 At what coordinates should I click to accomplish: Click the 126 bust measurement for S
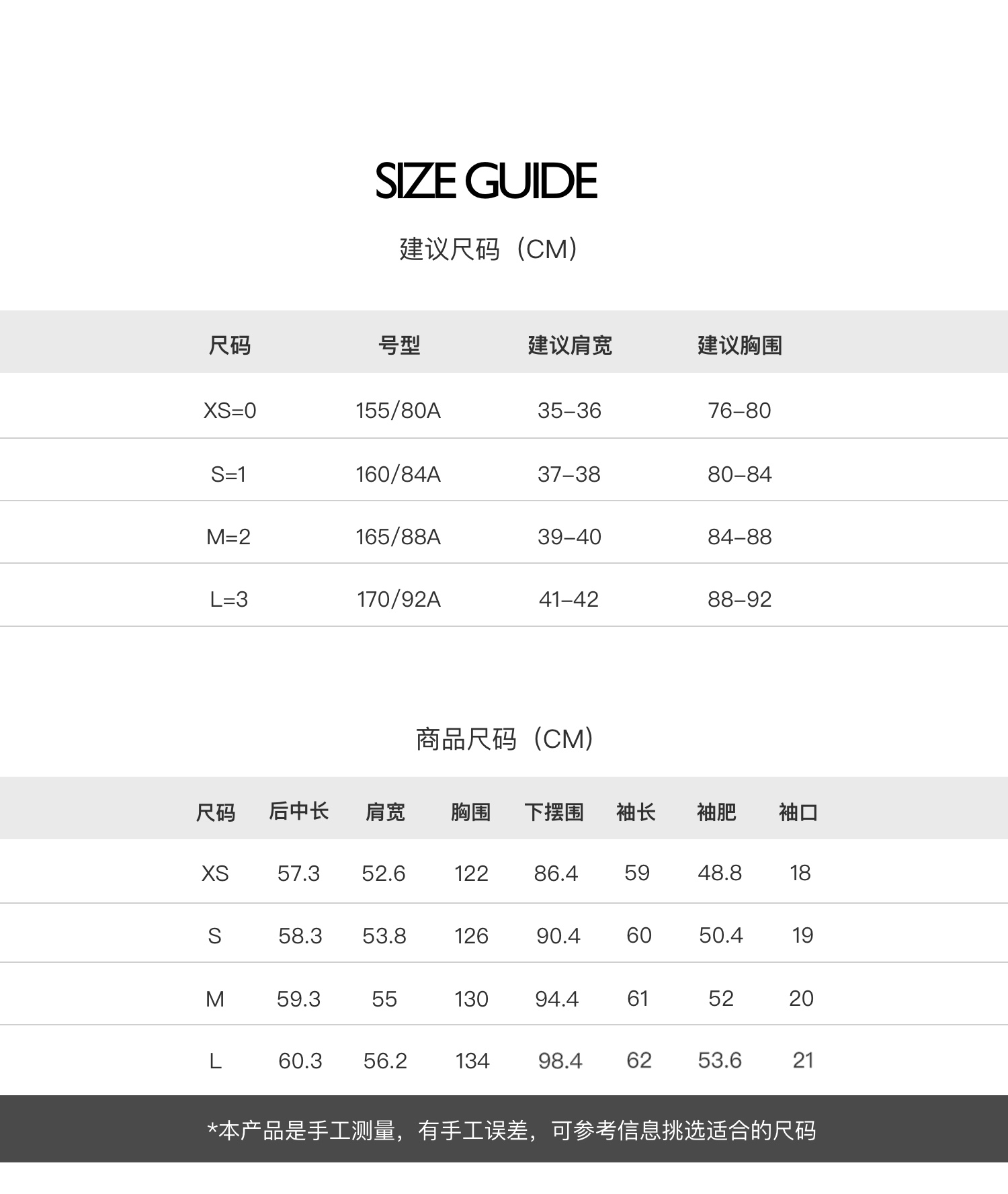[471, 936]
